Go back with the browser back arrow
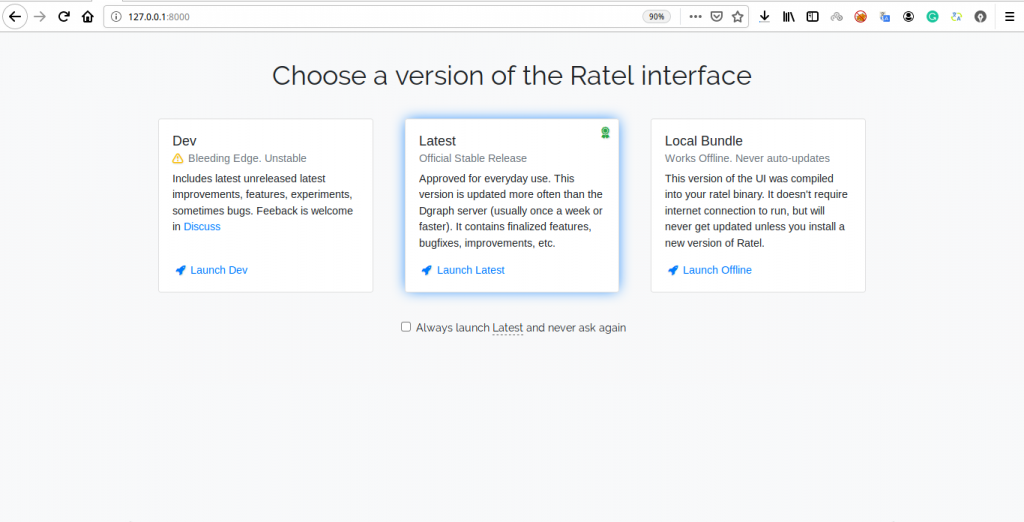The image size is (1024, 522). (x=15, y=17)
